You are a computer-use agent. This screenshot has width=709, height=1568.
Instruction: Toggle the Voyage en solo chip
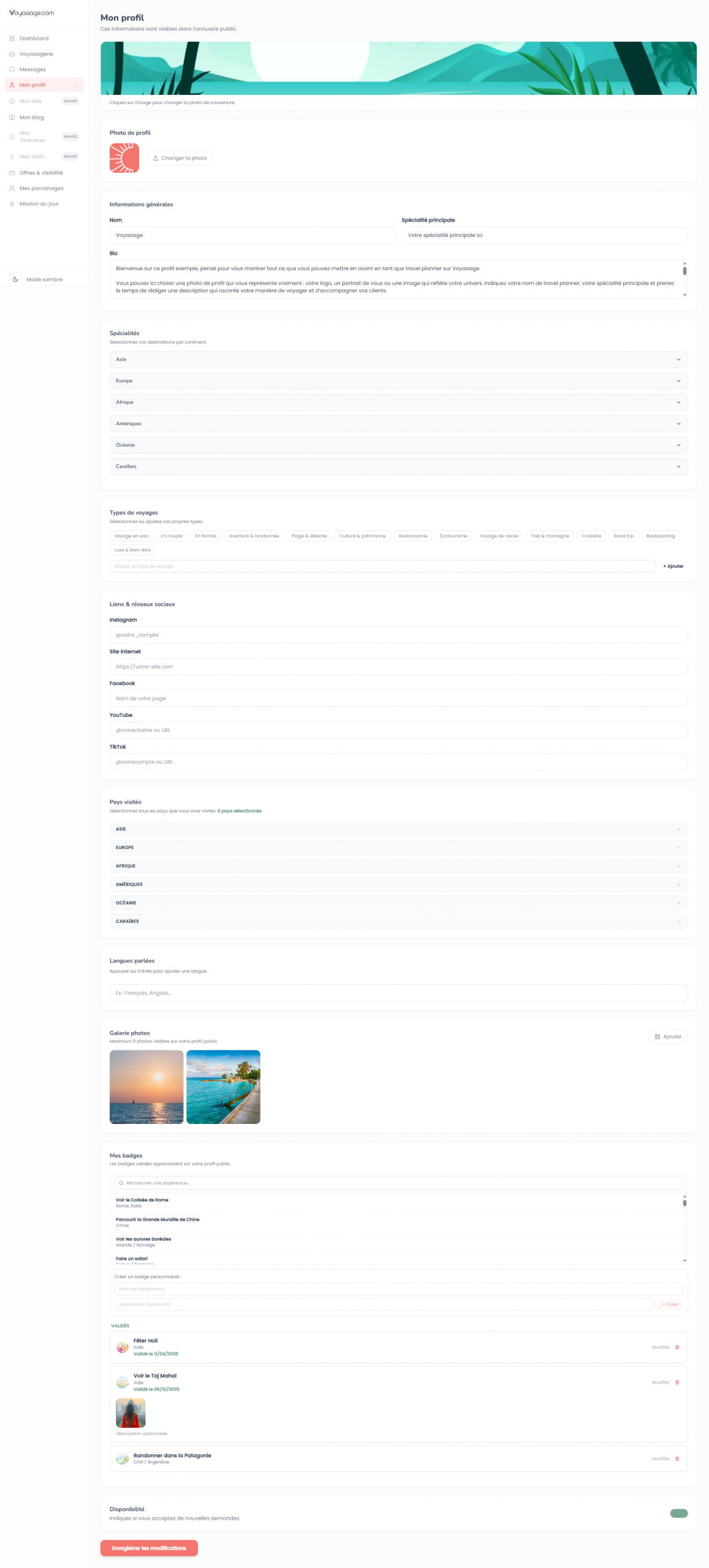[131, 536]
